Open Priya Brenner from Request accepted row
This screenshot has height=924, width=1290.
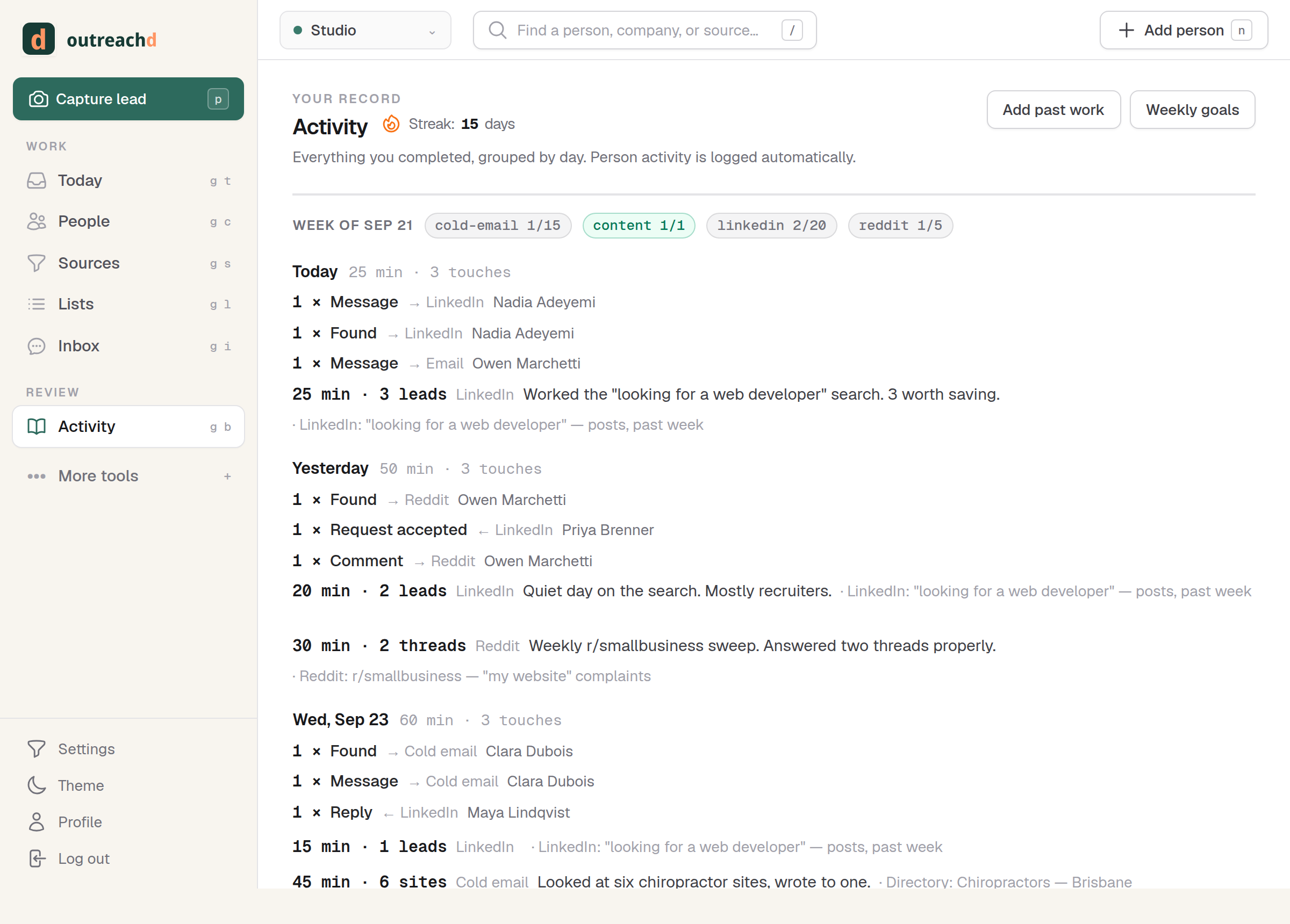(x=607, y=531)
